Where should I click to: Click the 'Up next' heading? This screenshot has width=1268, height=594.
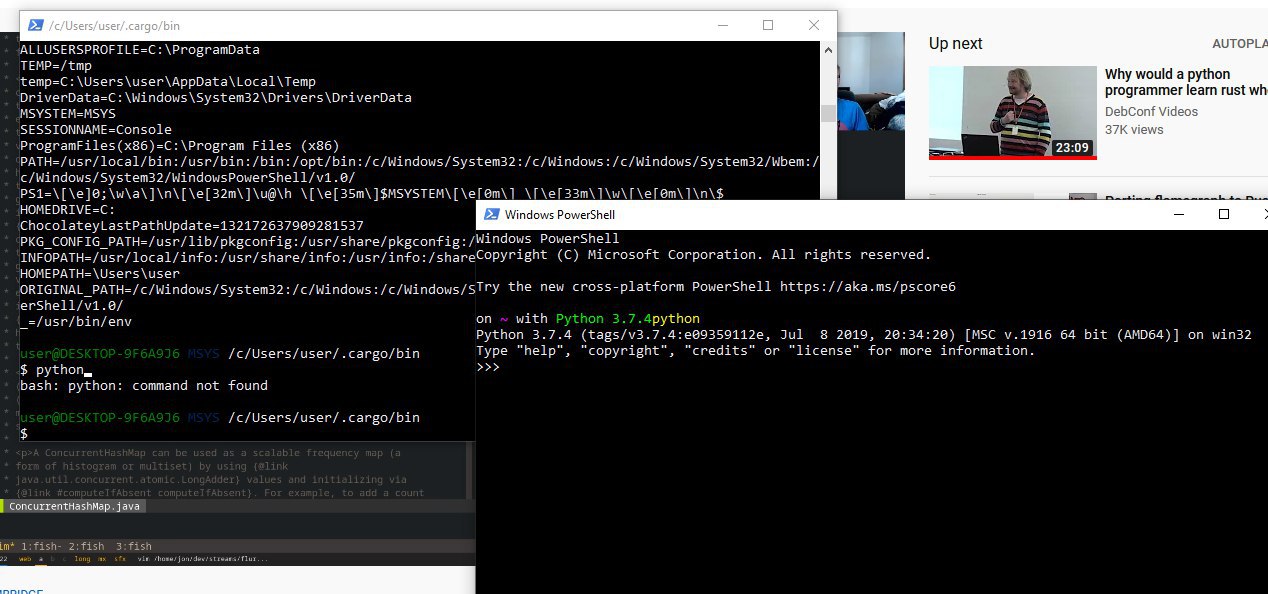pyautogui.click(x=956, y=44)
